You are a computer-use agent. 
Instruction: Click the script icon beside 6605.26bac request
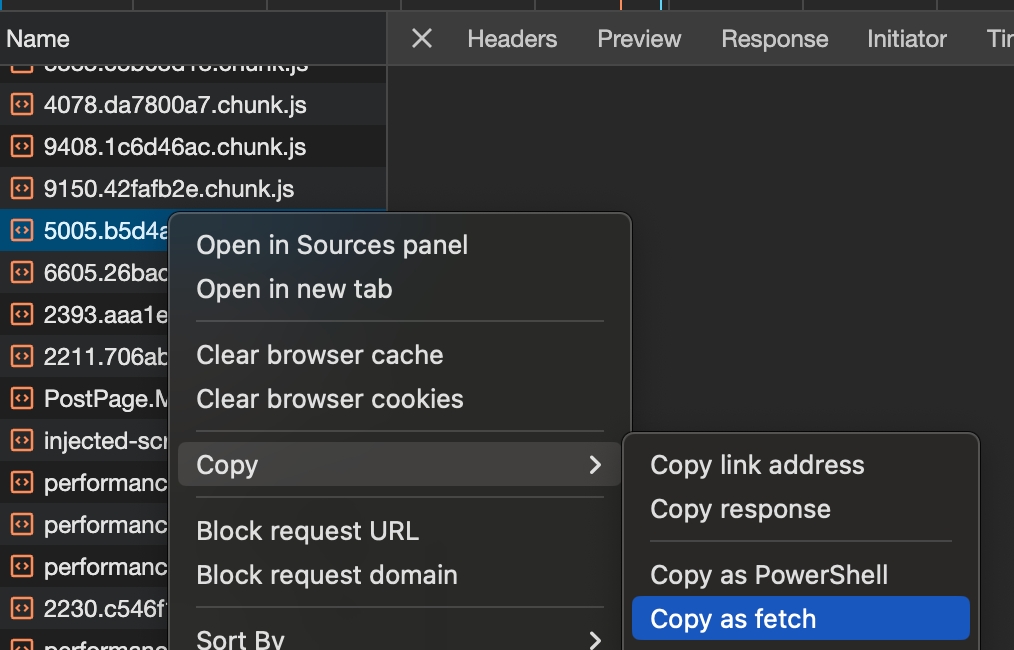[21, 273]
